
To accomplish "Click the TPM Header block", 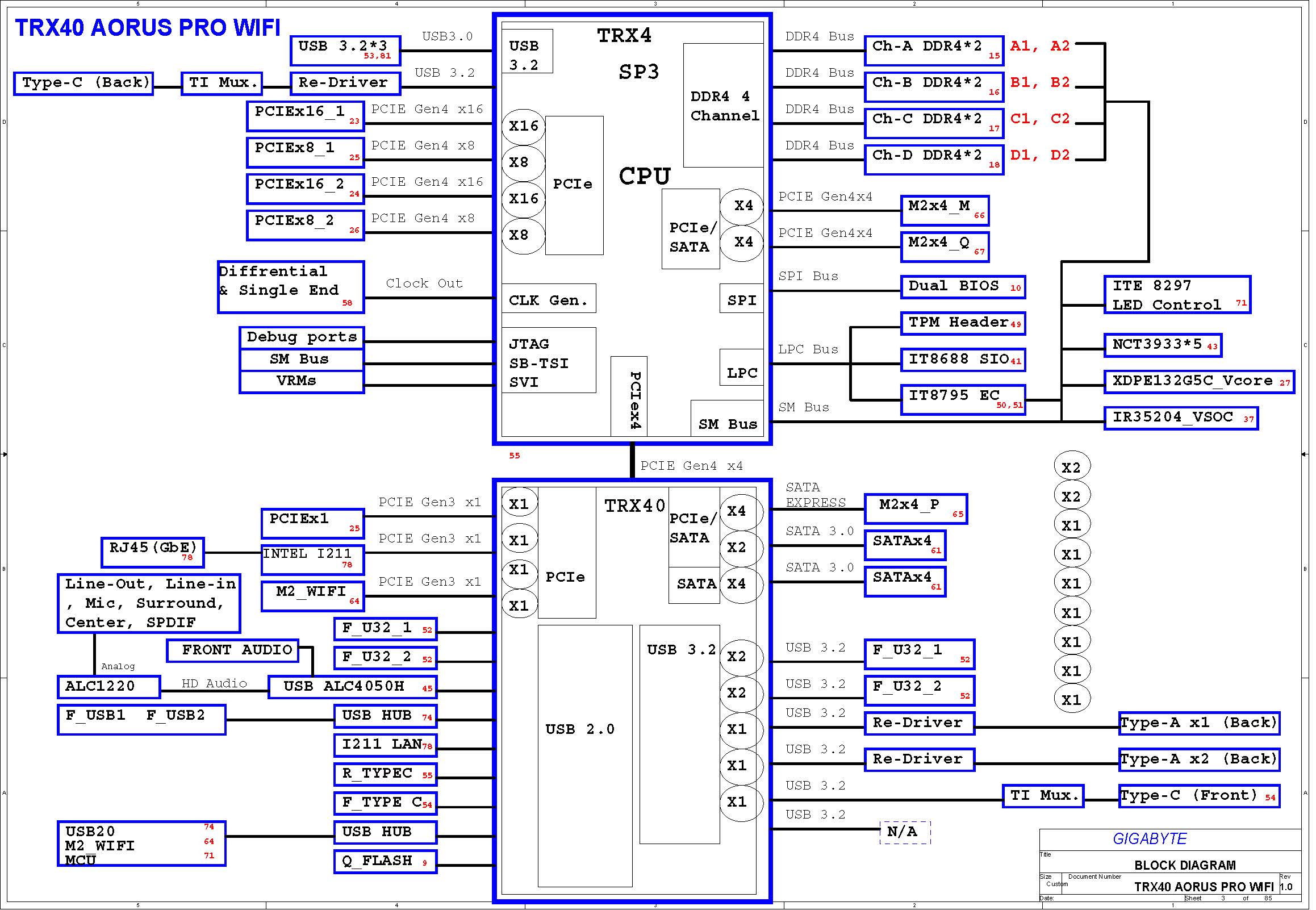I will pos(963,323).
